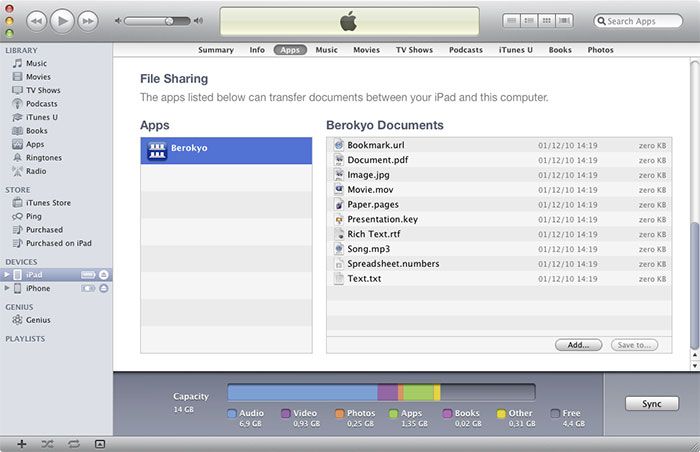Select Rich Text.rtf file

pos(499,234)
